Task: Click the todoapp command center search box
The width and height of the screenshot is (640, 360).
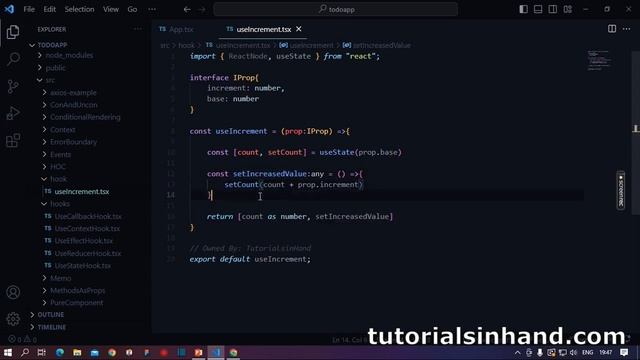Action: tap(336, 9)
